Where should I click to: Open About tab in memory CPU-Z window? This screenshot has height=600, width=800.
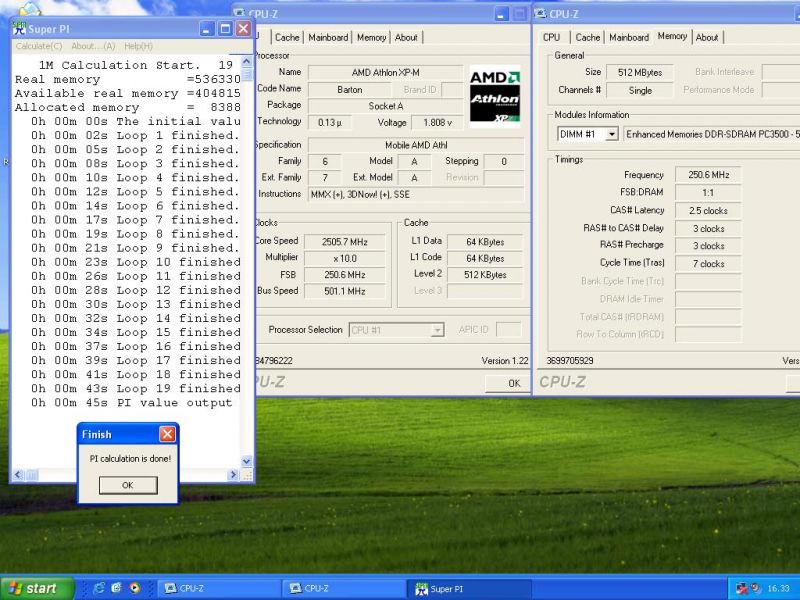(x=707, y=37)
